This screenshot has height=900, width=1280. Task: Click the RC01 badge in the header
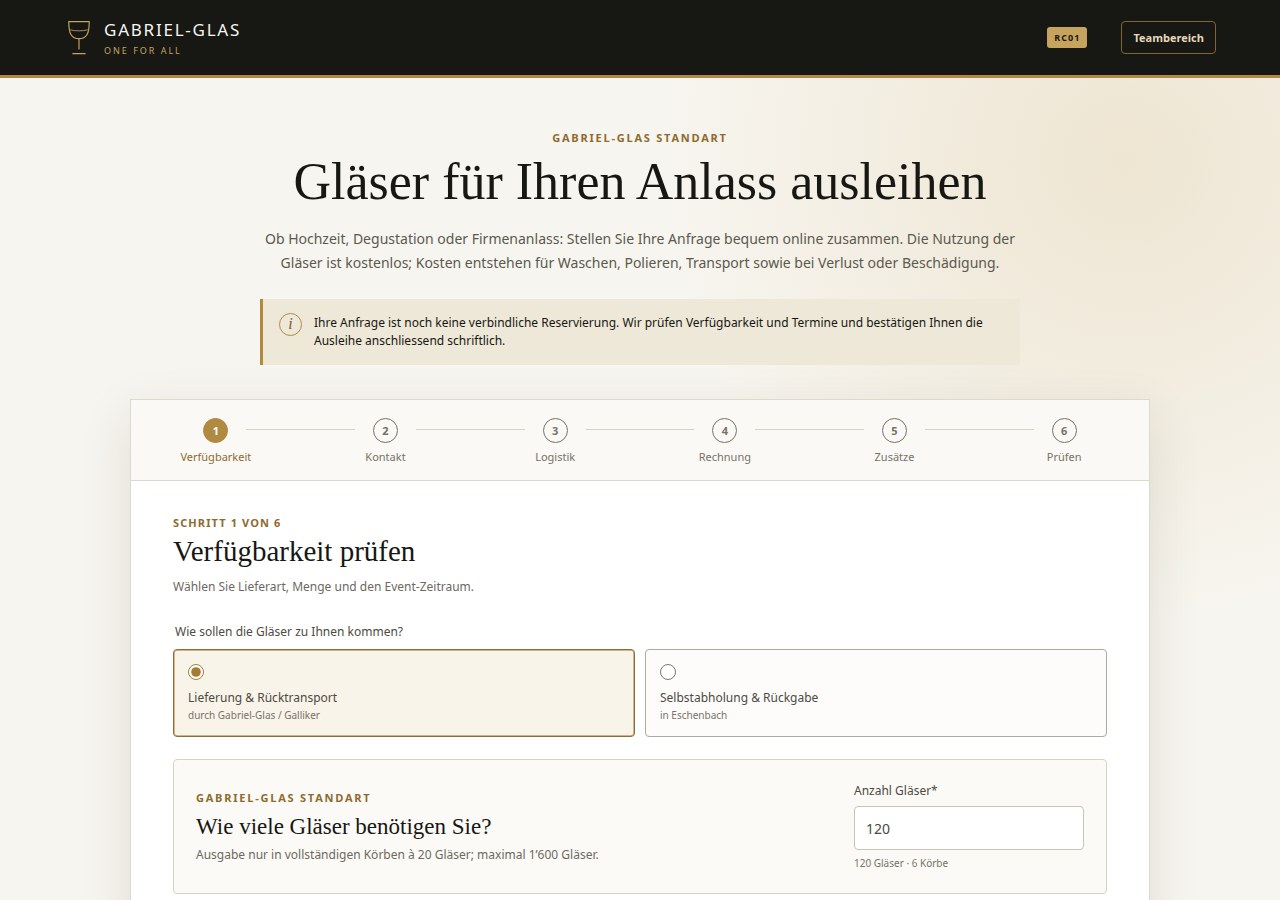coord(1066,38)
